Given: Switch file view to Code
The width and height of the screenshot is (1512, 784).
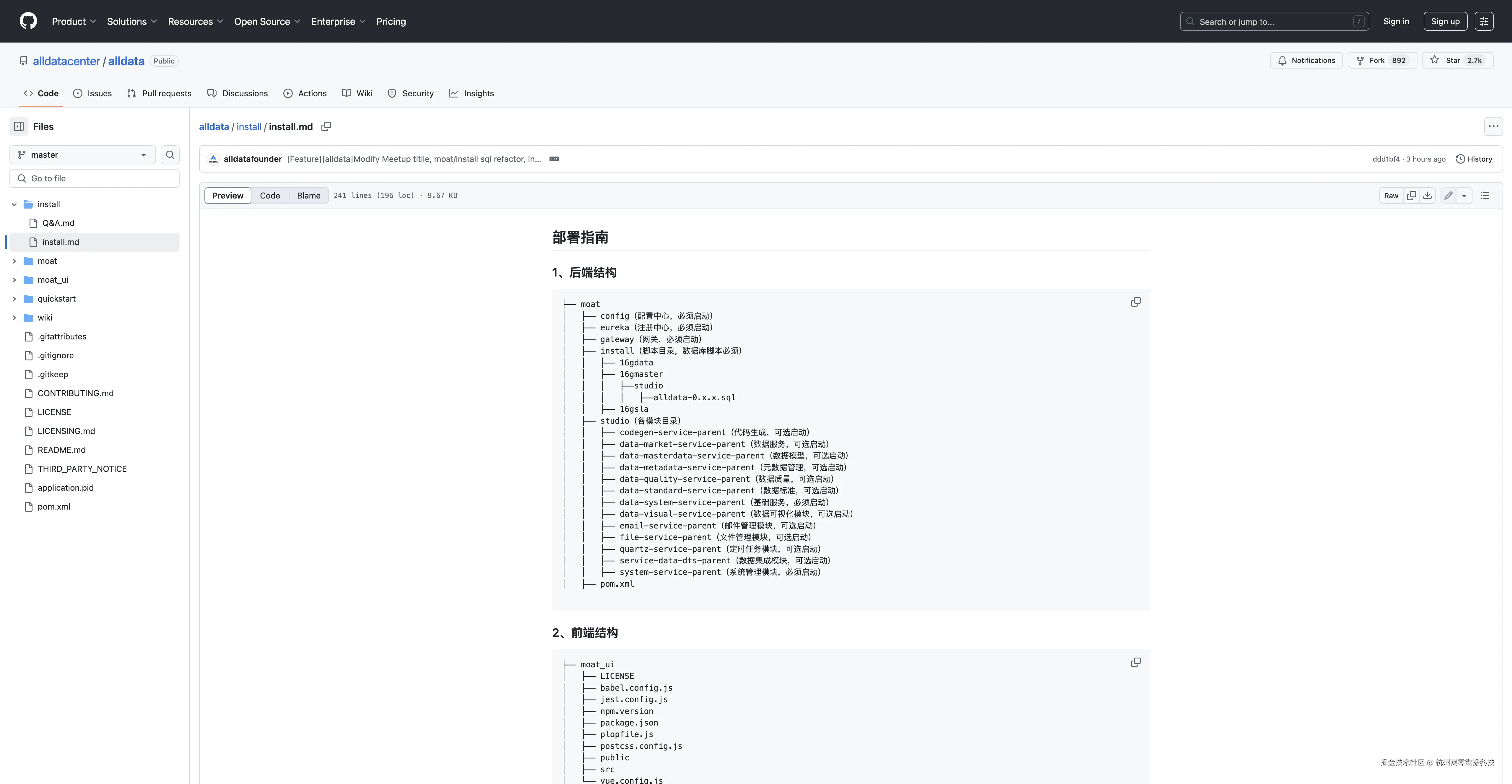Looking at the screenshot, I should tap(270, 196).
